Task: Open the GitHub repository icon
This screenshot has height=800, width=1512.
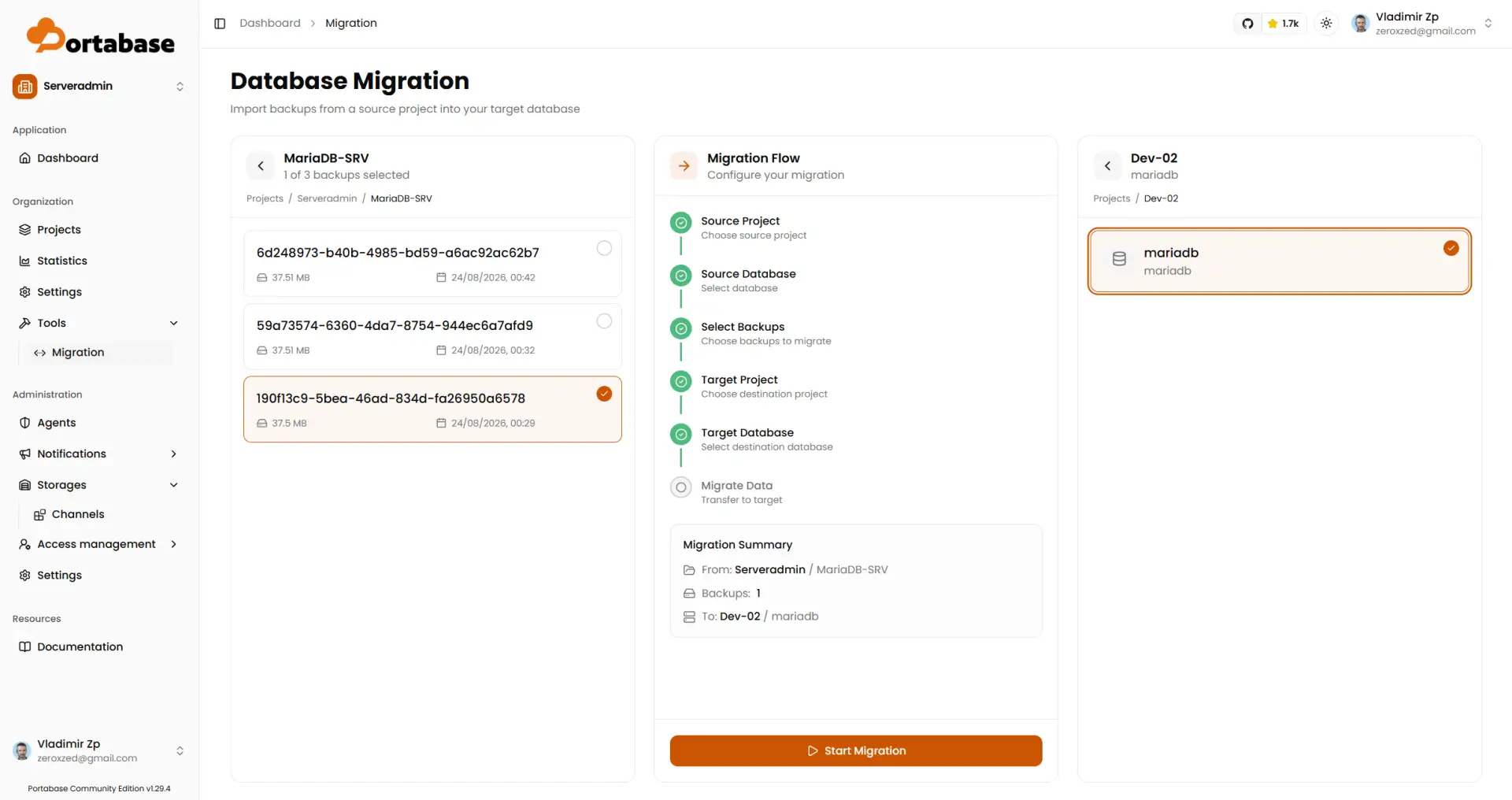Action: tap(1247, 24)
